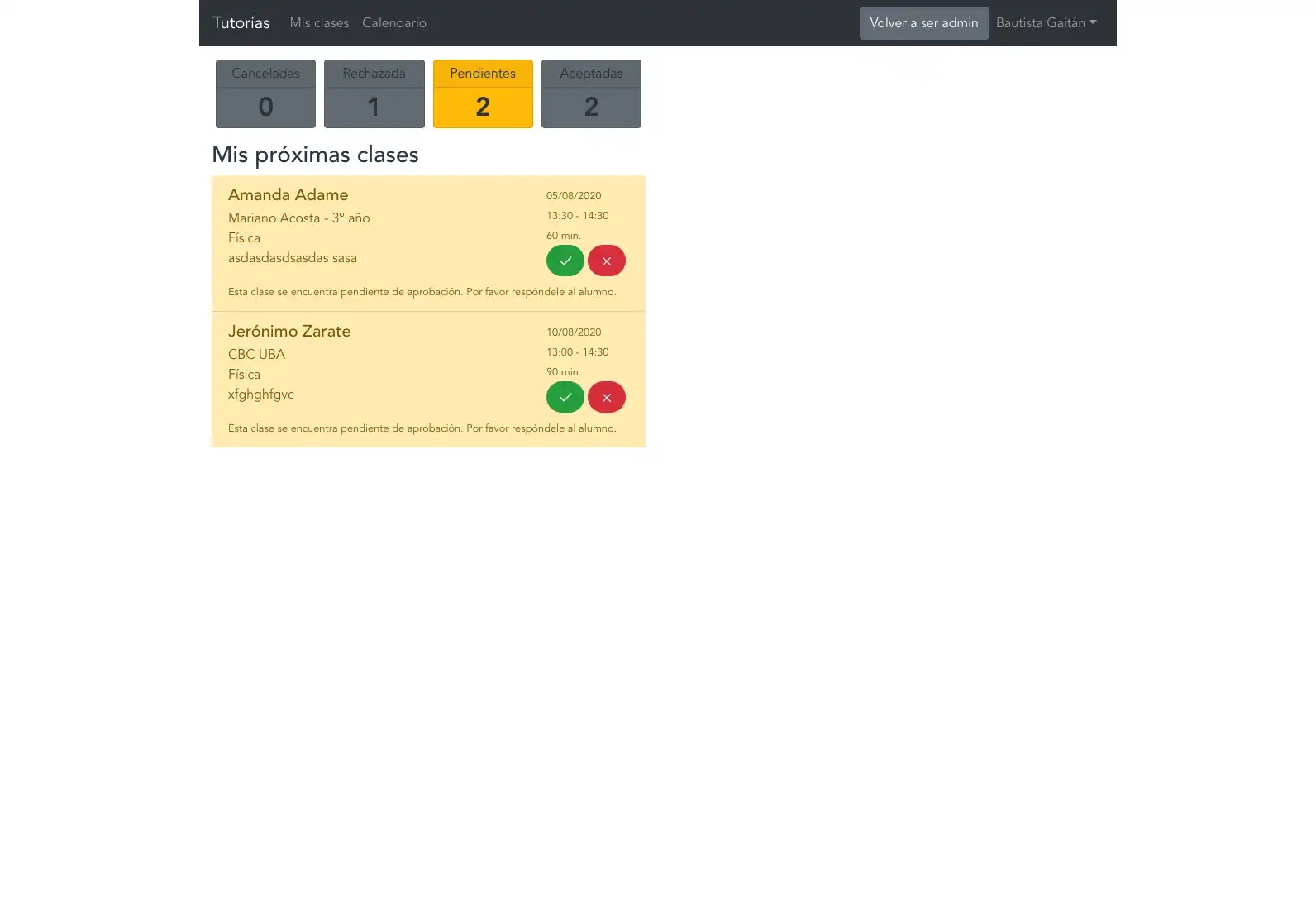
Task: Click the Mis próximas clases heading
Action: pyautogui.click(x=315, y=155)
